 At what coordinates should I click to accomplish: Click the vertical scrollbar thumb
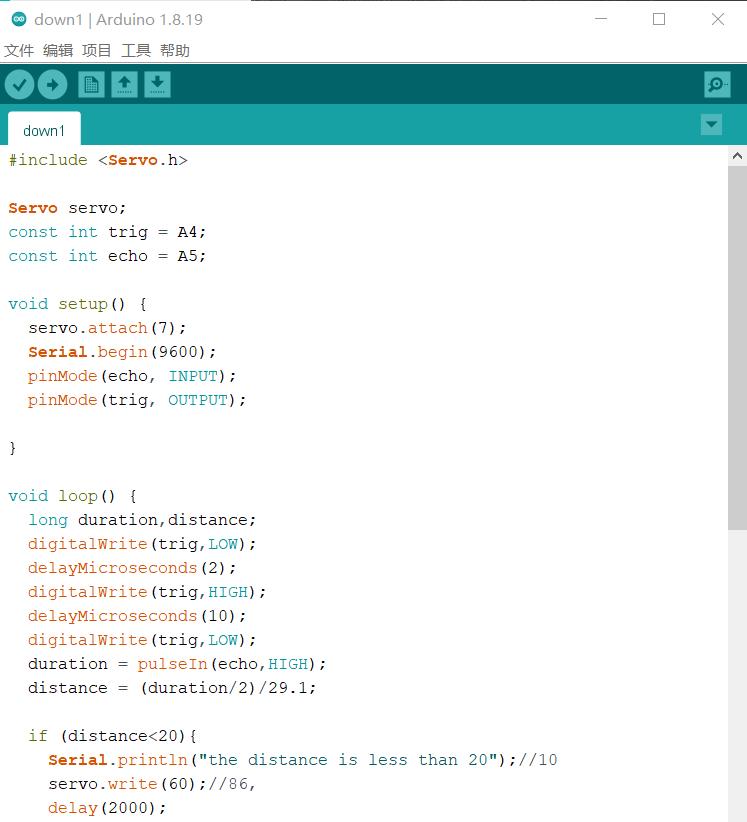tap(737, 348)
